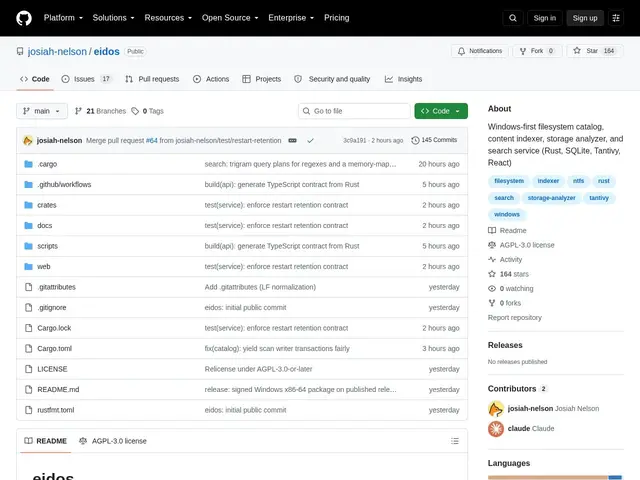Open the Report repository link
The image size is (640, 480).
click(x=515, y=318)
